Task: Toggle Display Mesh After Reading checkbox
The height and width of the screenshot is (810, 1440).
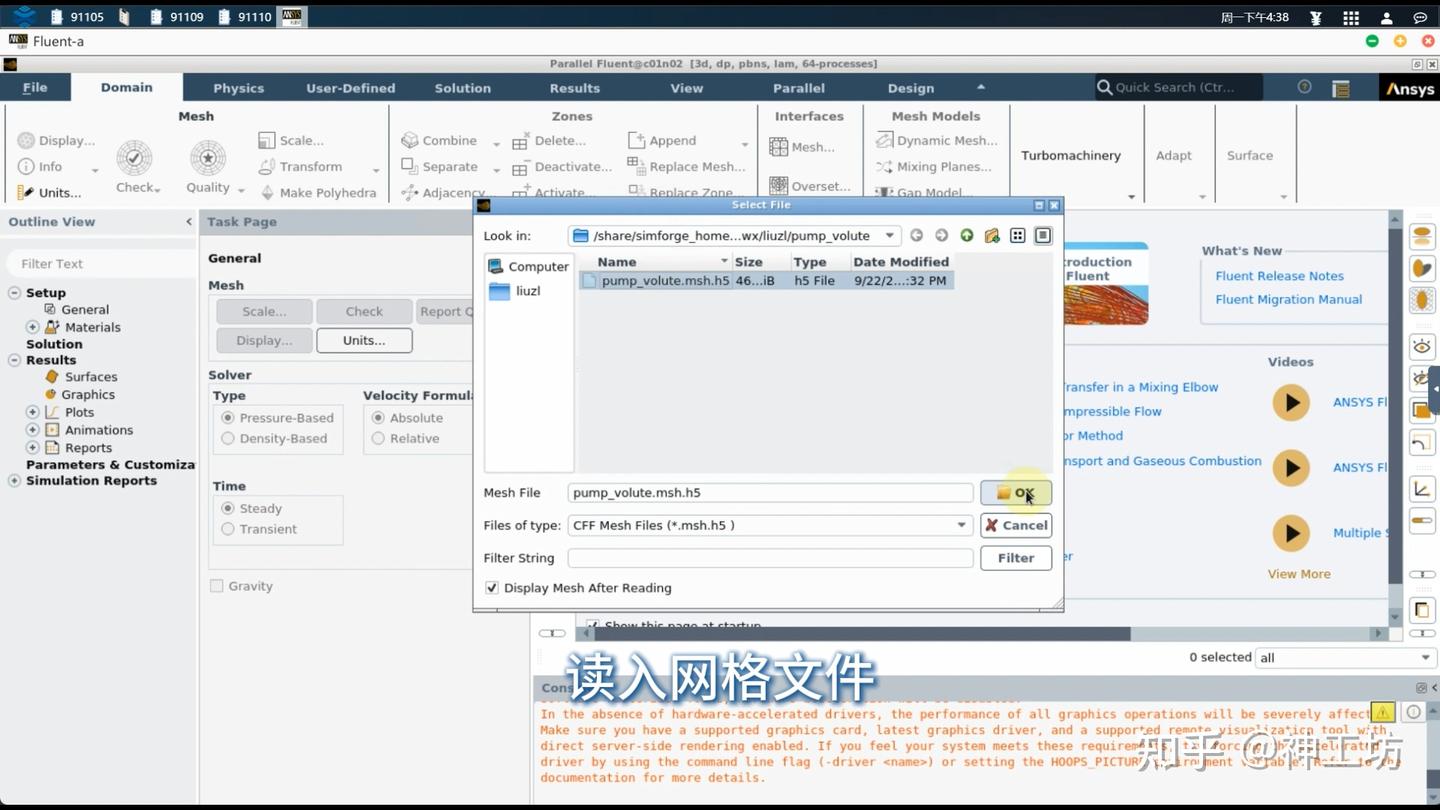Action: coord(492,588)
